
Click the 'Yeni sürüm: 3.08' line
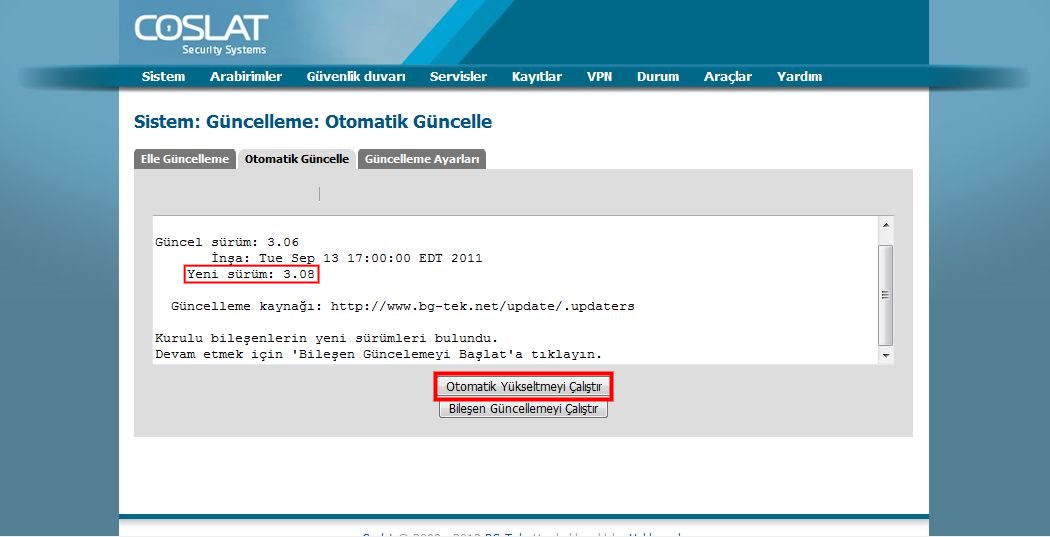point(251,275)
